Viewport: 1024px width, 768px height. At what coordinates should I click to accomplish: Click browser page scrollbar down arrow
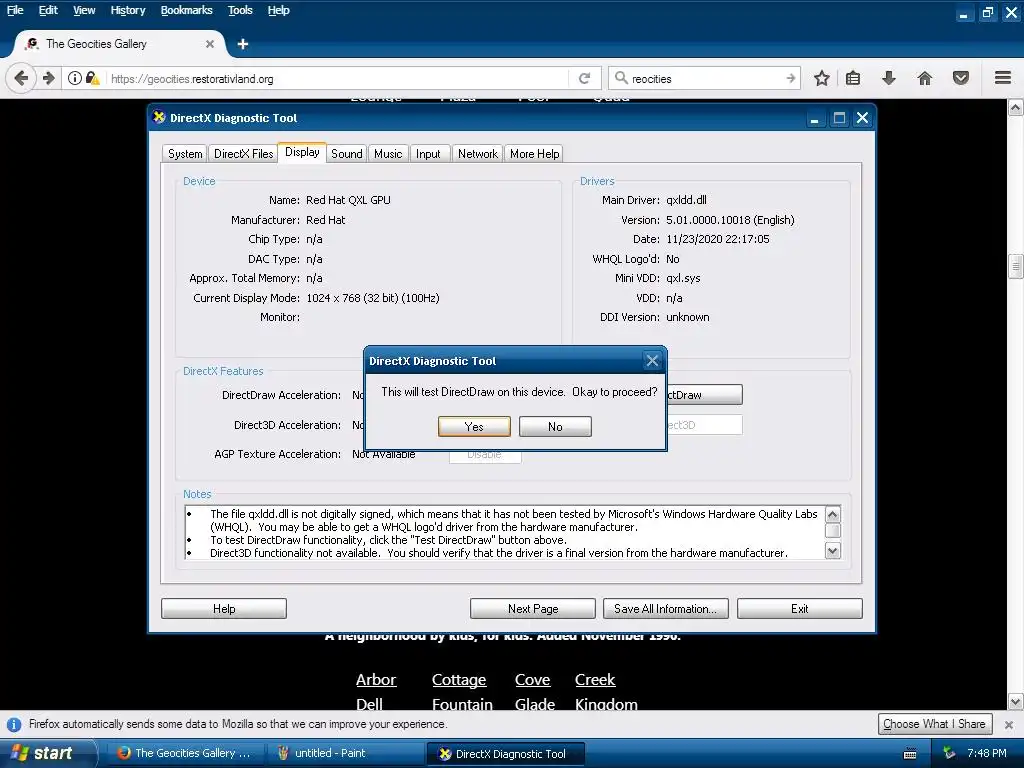1016,702
